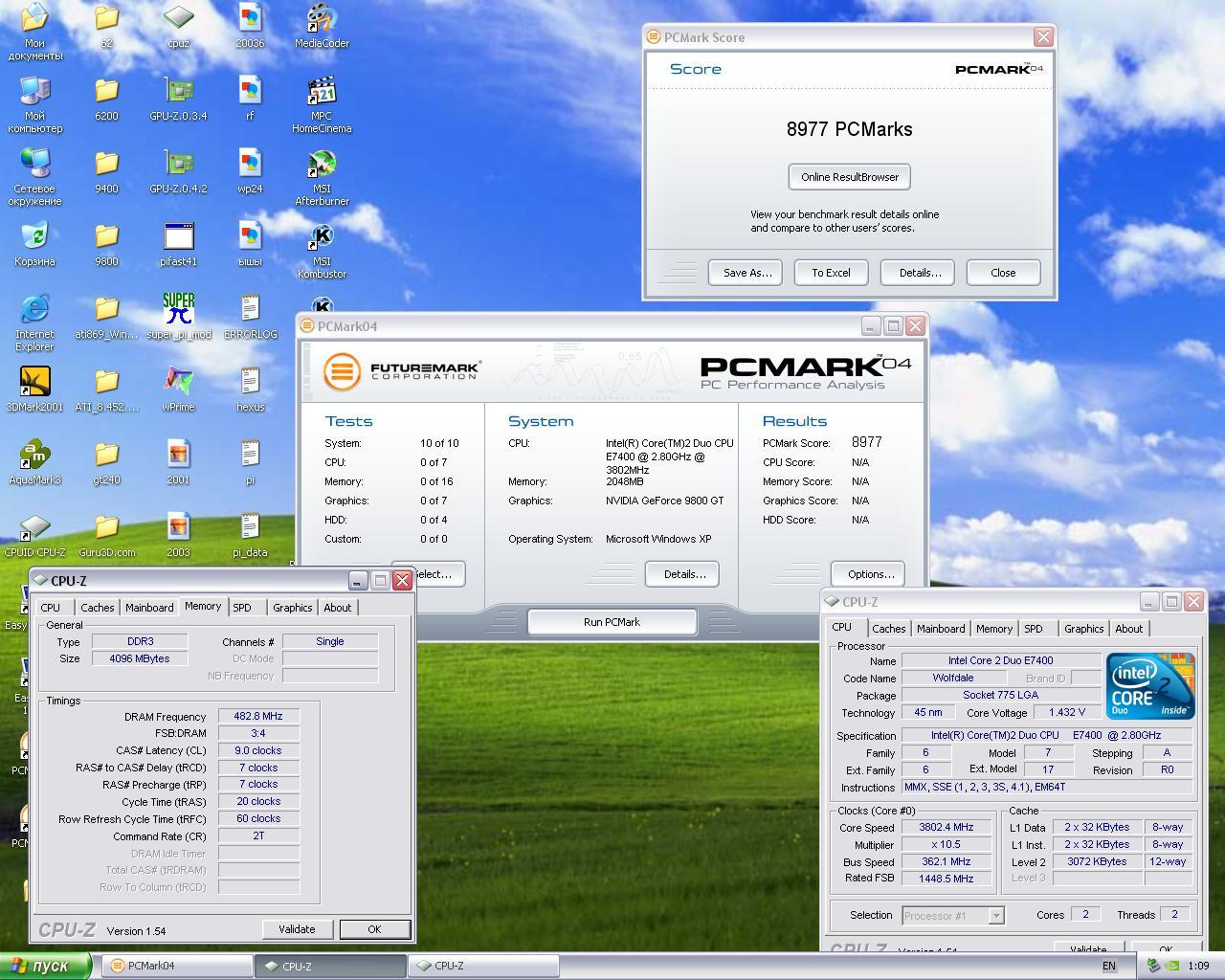The image size is (1225, 980).
Task: Open Graphics tab in memory CPU-Z window
Action: (292, 608)
